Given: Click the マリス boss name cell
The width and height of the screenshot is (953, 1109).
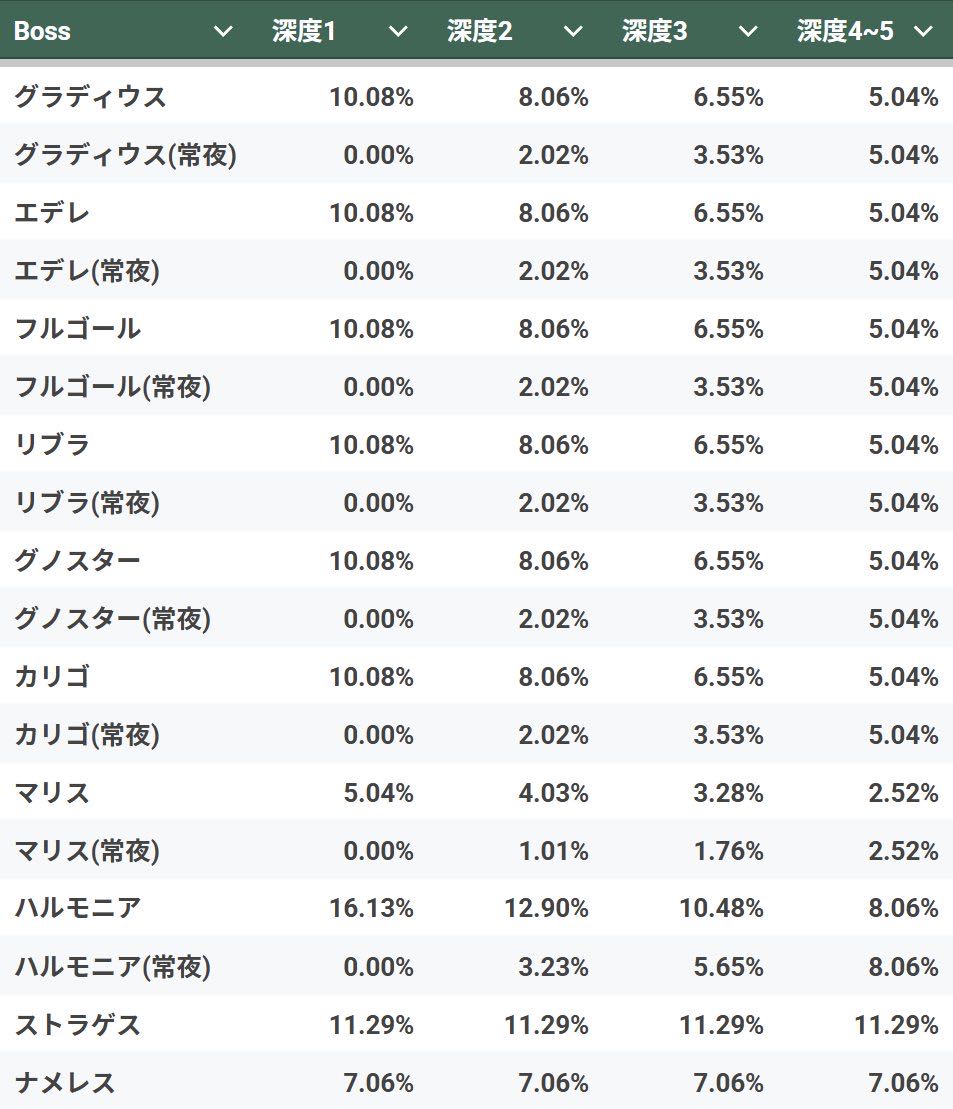Looking at the screenshot, I should coord(52,793).
